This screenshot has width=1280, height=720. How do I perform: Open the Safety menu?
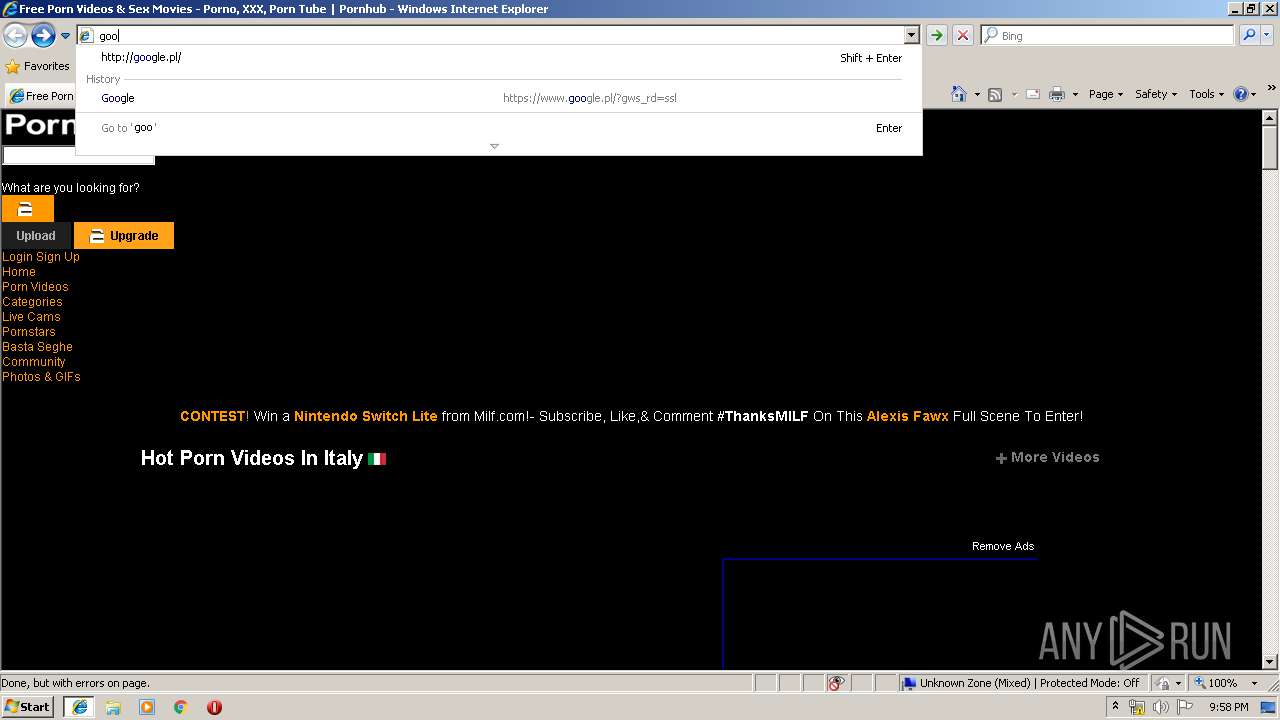(x=1157, y=94)
